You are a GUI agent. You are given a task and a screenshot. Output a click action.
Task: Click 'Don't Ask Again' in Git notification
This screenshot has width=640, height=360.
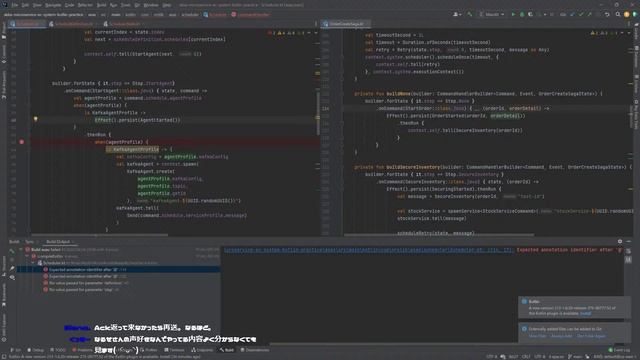(591, 336)
